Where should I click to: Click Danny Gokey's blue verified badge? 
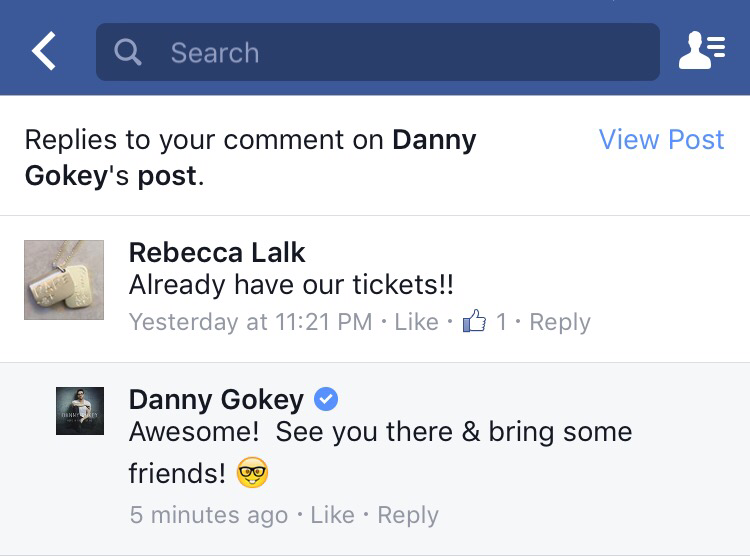[x=326, y=400]
